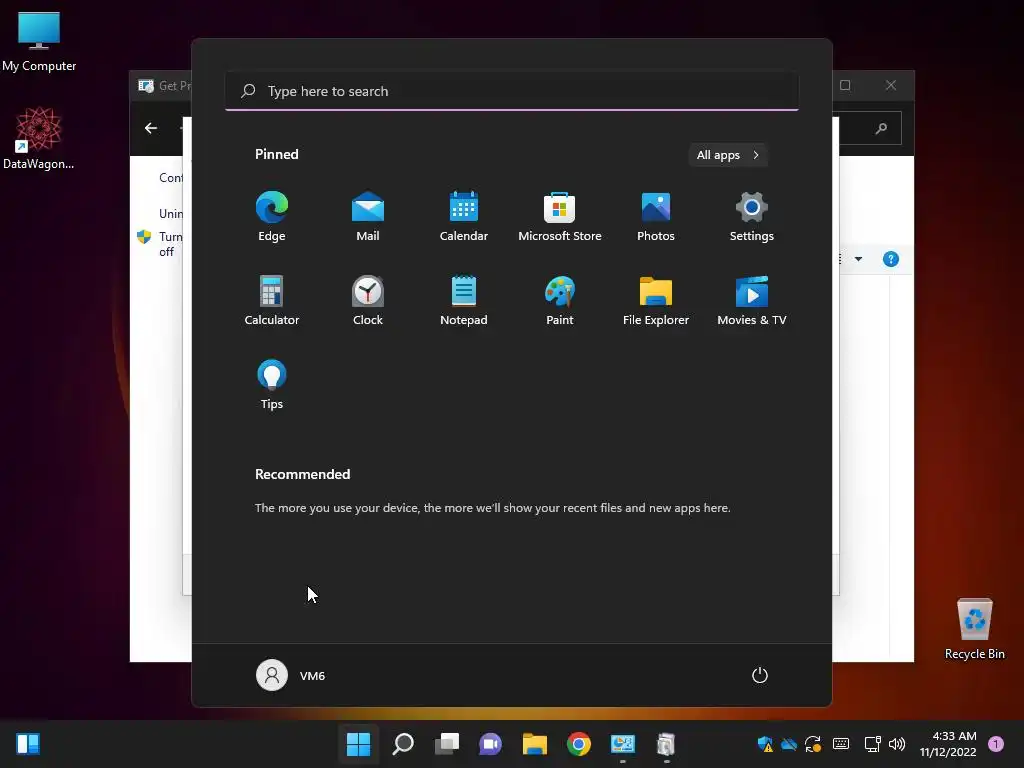
Task: Launch the Photos app
Action: (656, 216)
